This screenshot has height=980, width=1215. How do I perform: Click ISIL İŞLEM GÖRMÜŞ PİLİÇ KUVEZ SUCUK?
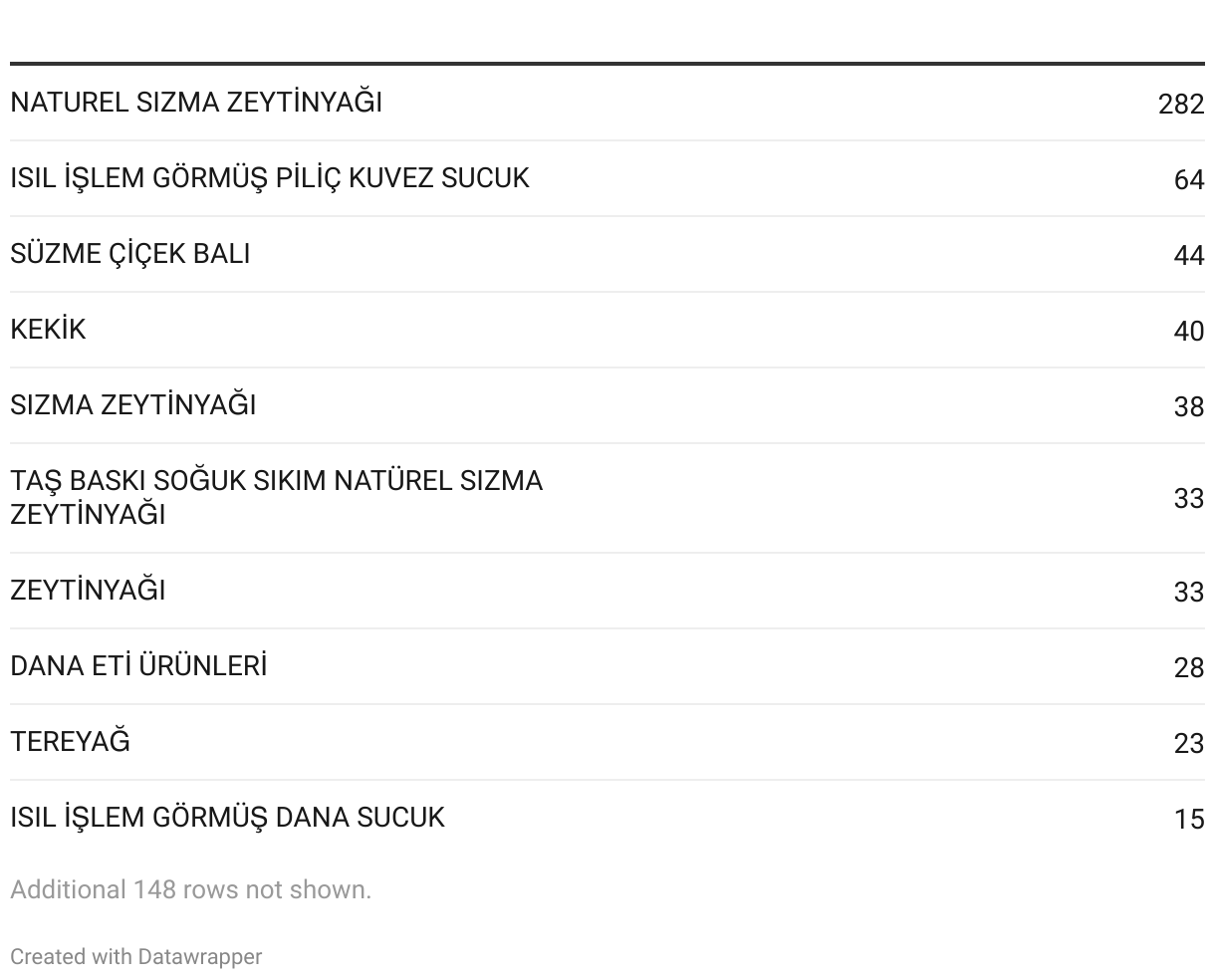pos(270,178)
